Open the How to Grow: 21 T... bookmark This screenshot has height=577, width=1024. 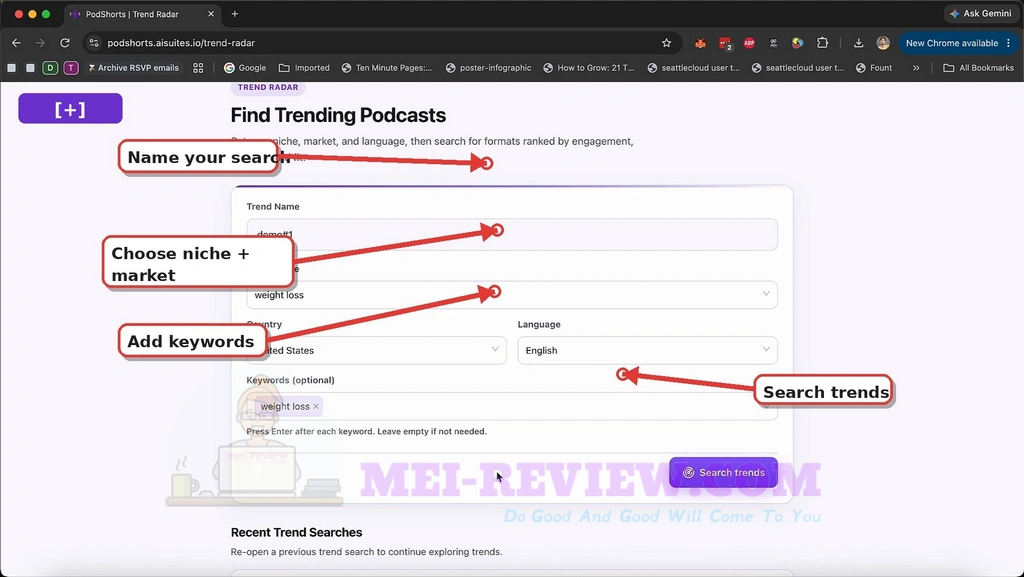(589, 68)
